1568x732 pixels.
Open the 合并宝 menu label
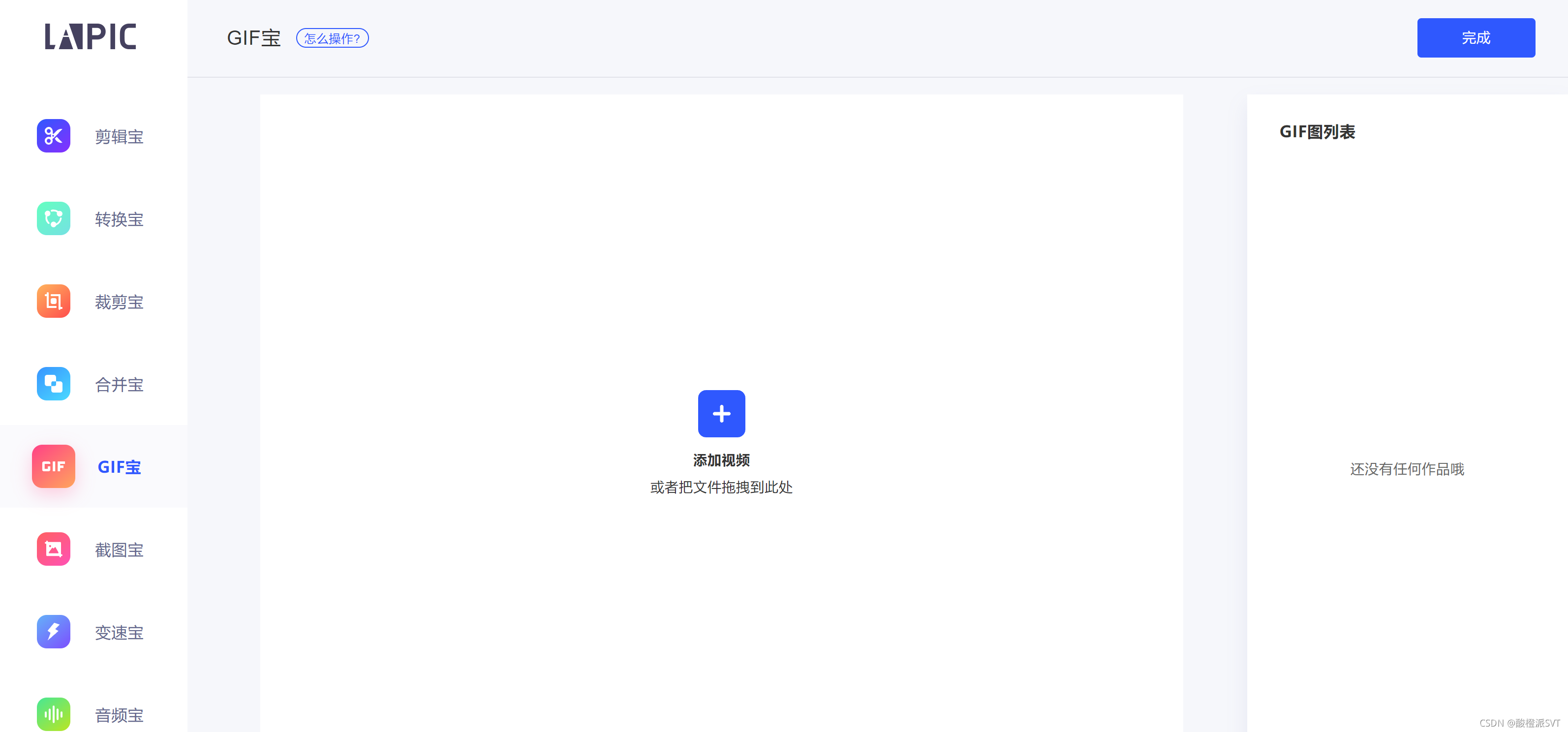(x=119, y=385)
